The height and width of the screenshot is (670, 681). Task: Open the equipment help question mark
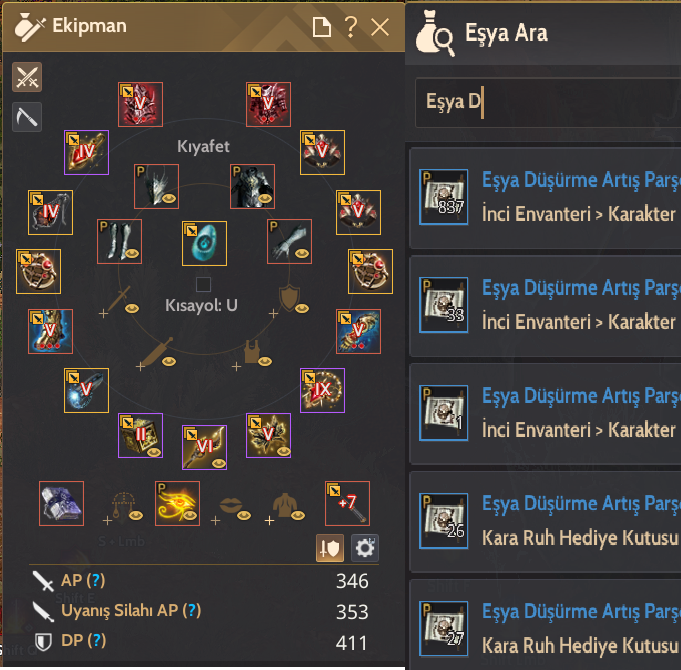[x=351, y=27]
